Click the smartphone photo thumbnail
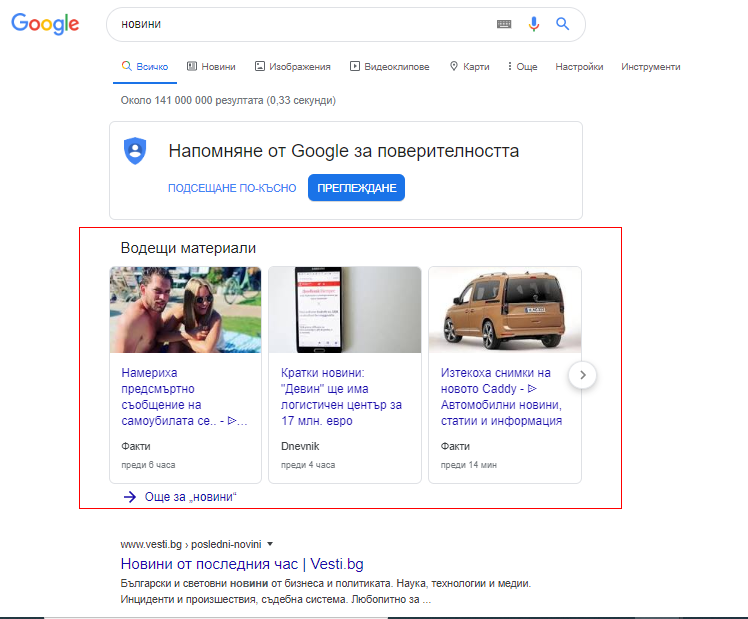748x619 pixels. [x=345, y=310]
